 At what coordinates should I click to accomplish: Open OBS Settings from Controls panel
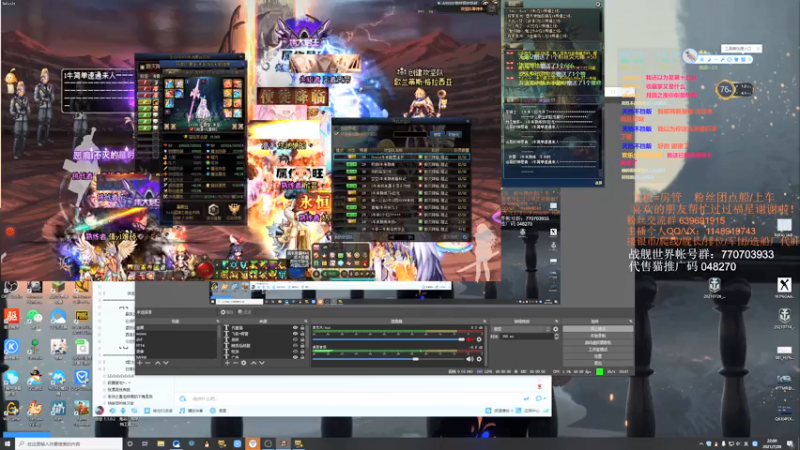coord(597,356)
